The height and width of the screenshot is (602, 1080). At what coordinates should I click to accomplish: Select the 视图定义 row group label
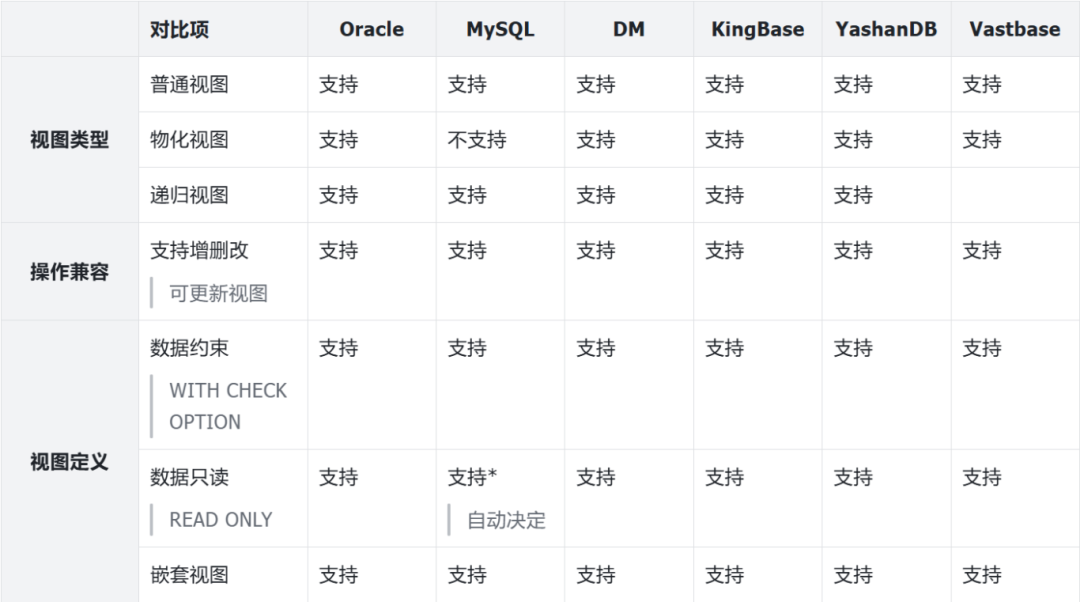click(x=69, y=462)
